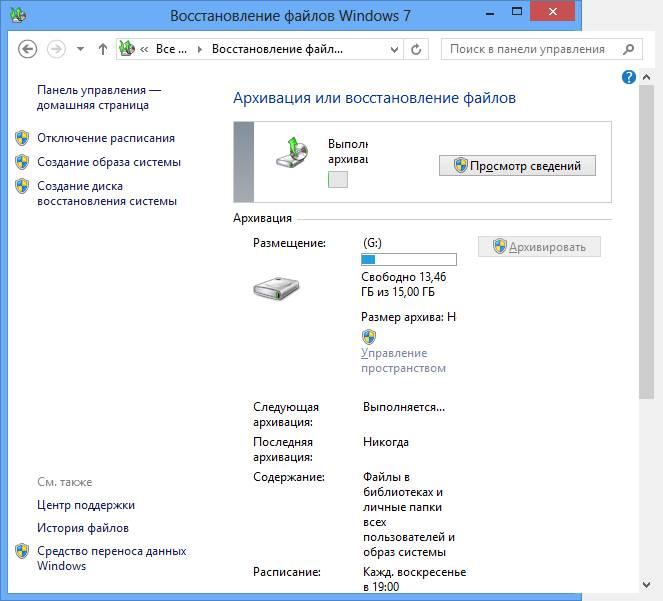Viewport: 663px width, 601px height.
Task: Open "Создание образа системы" link
Action: point(109,162)
